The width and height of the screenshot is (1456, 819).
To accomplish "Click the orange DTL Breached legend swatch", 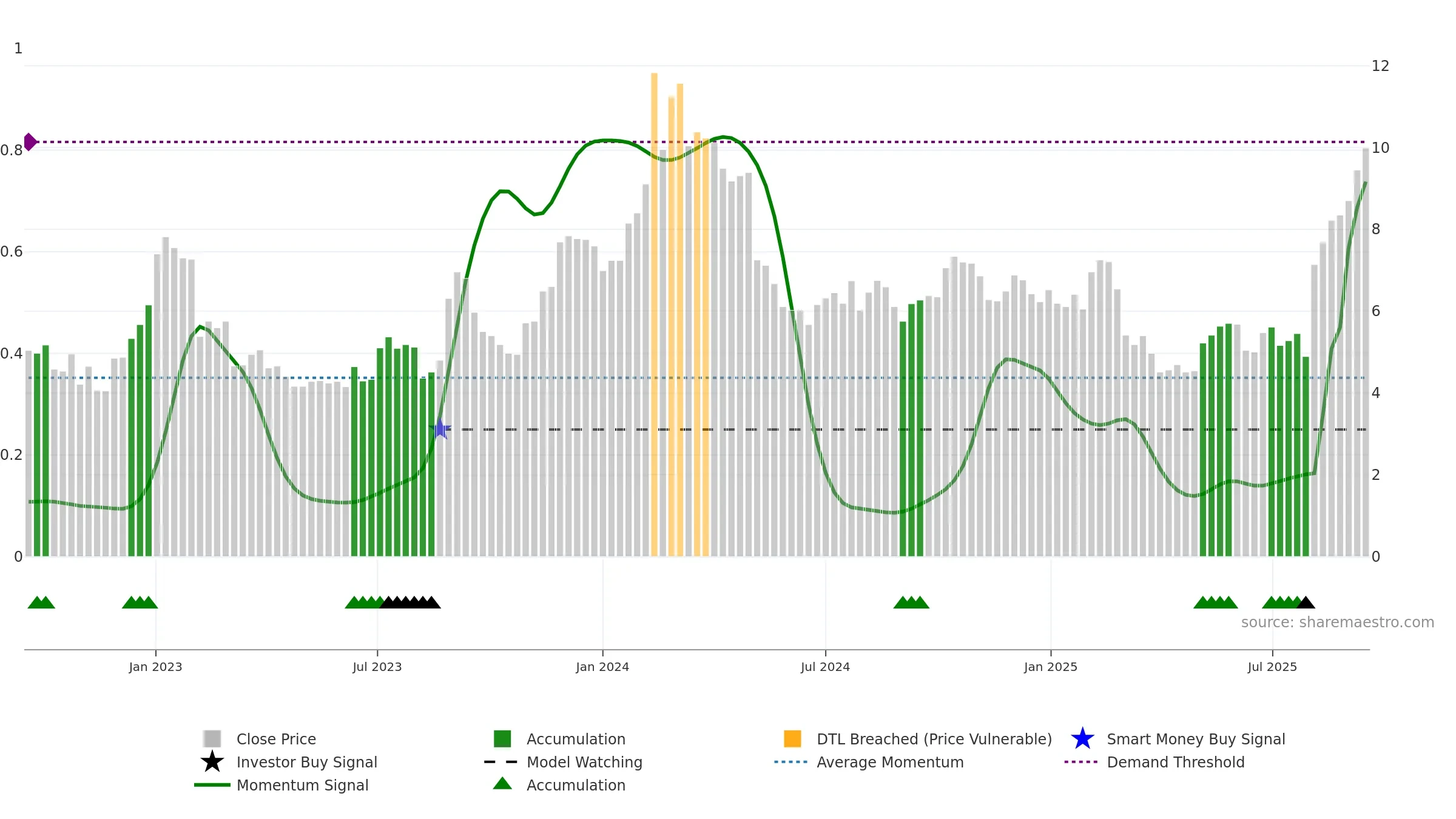I will [792, 739].
